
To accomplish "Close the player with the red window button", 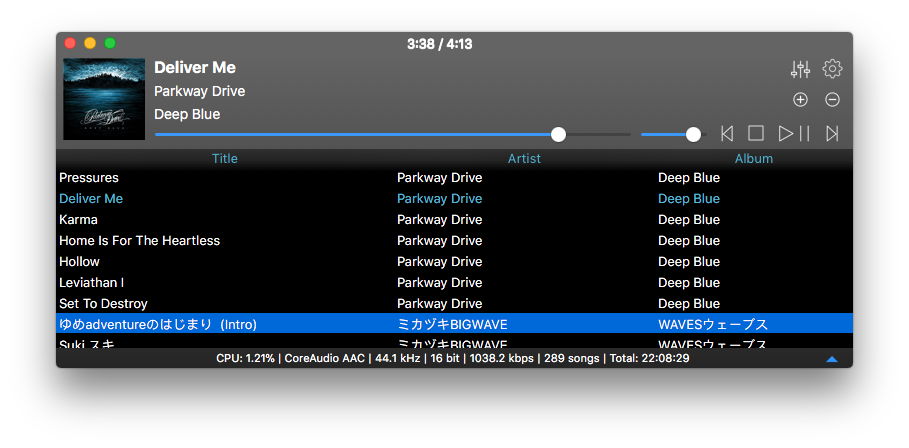I will point(70,43).
